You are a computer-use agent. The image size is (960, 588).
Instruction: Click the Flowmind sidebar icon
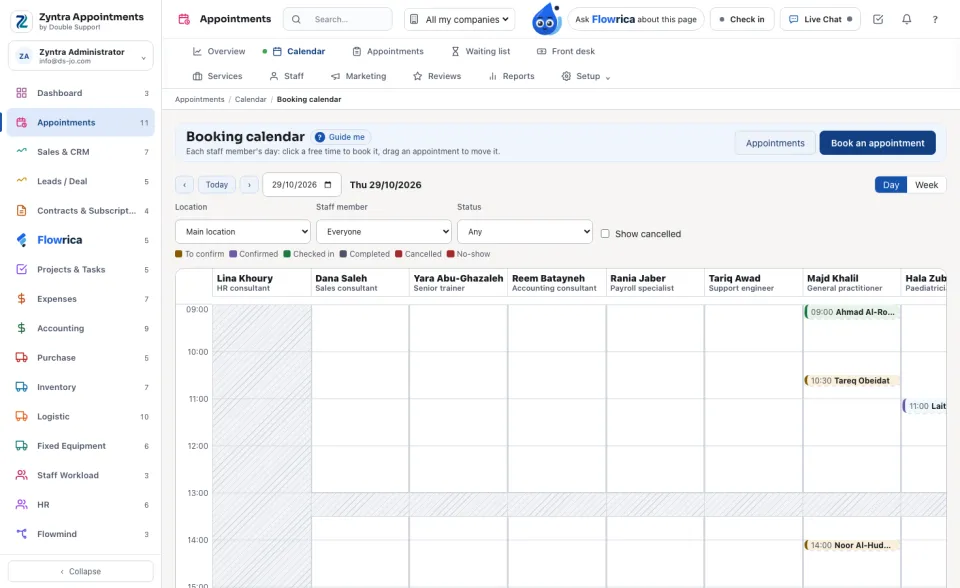[x=21, y=533]
